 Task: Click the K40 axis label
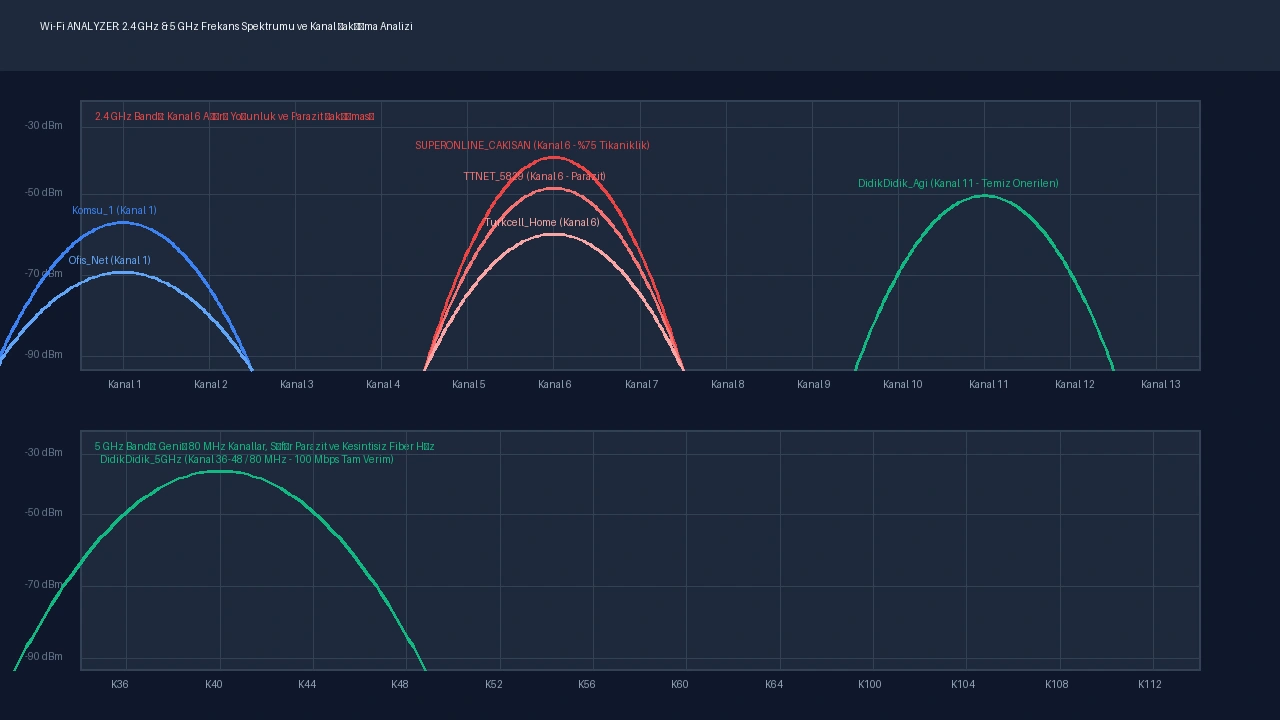click(x=214, y=684)
